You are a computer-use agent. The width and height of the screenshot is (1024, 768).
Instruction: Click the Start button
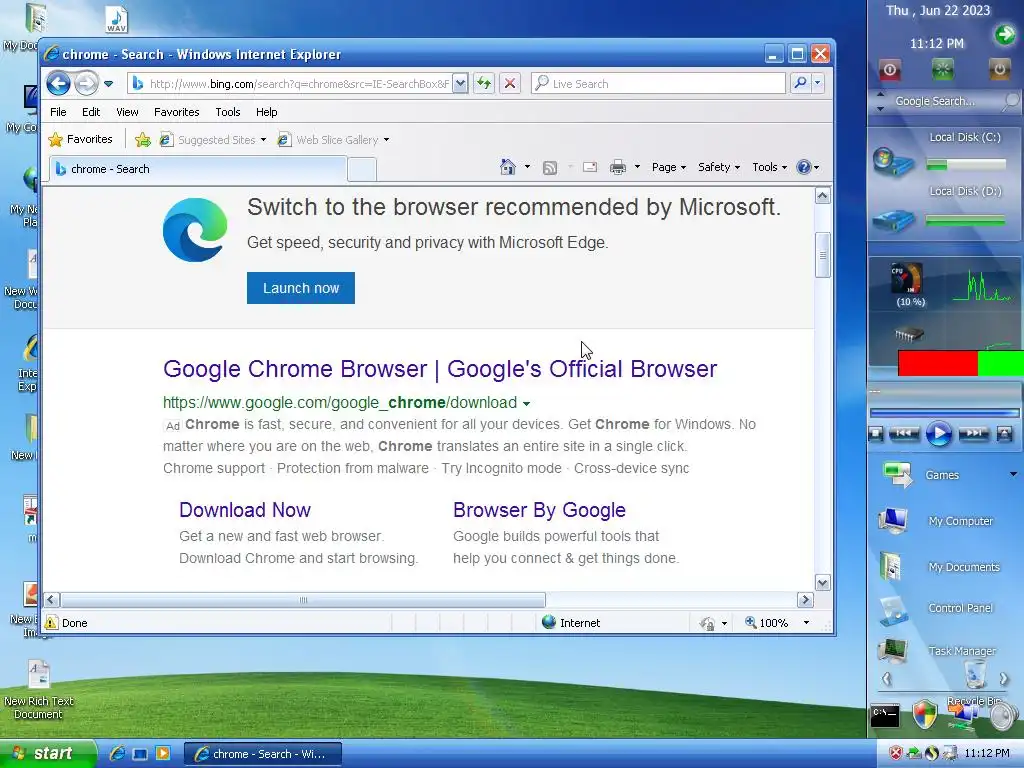[x=48, y=754]
